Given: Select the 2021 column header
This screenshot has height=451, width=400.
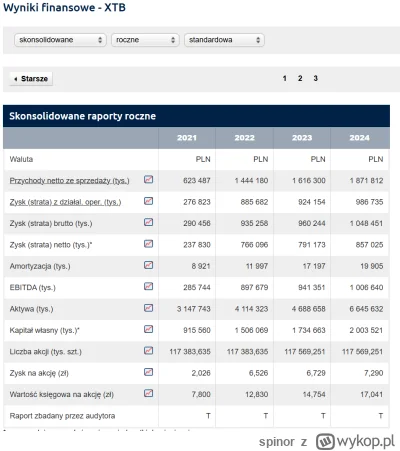Looking at the screenshot, I should tap(187, 138).
